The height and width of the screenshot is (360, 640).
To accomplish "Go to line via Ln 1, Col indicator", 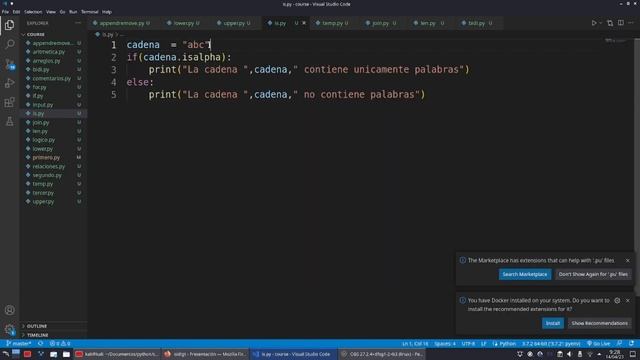I will click(x=415, y=344).
